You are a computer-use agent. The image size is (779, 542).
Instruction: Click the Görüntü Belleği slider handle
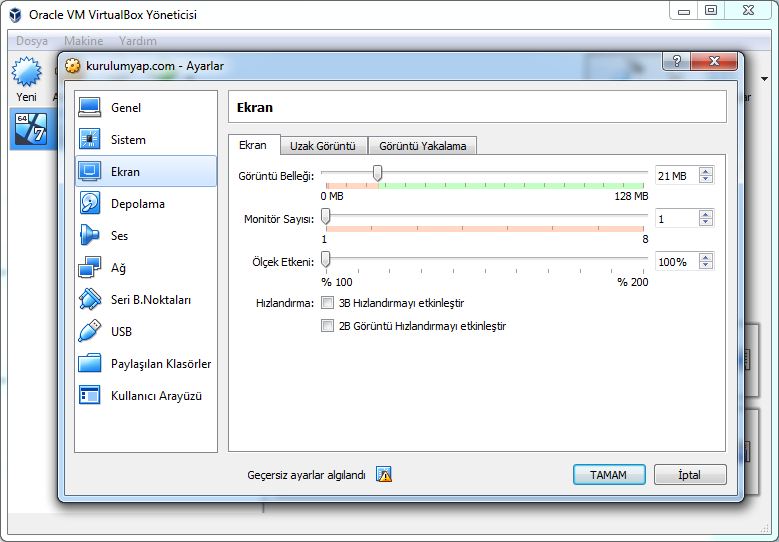tap(378, 173)
